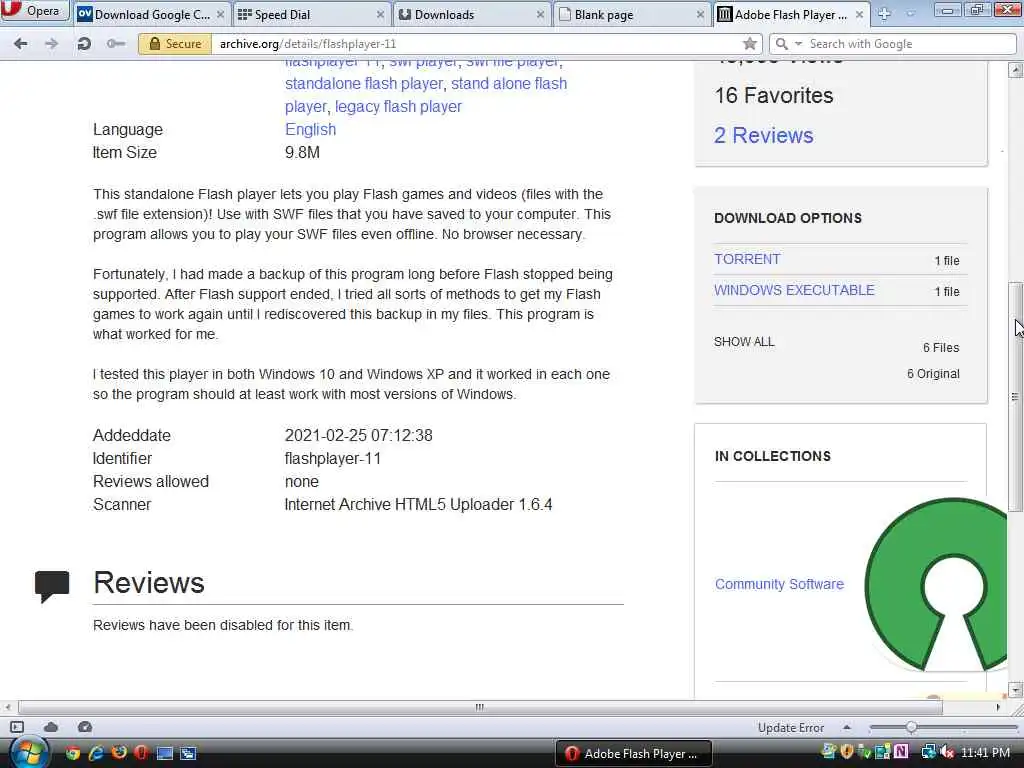Open the Opera main menu button
The width and height of the screenshot is (1024, 768).
[x=35, y=10]
